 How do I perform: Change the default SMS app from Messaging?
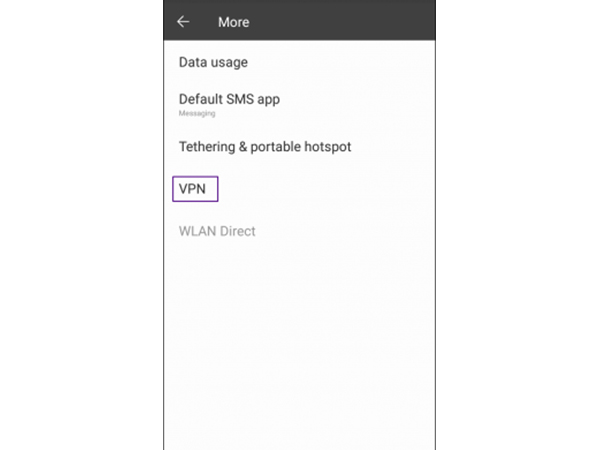299,104
